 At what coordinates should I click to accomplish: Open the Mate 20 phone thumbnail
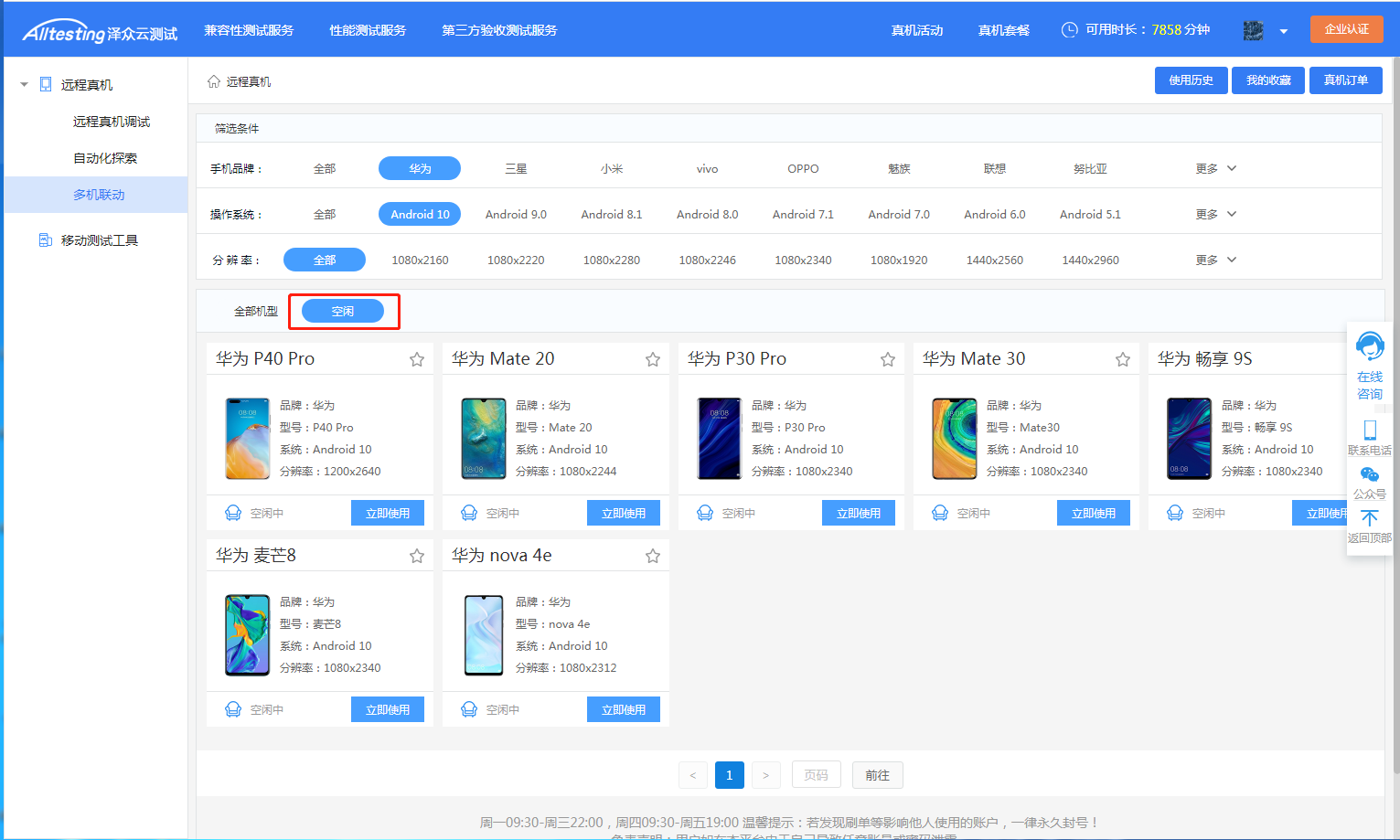click(x=484, y=439)
